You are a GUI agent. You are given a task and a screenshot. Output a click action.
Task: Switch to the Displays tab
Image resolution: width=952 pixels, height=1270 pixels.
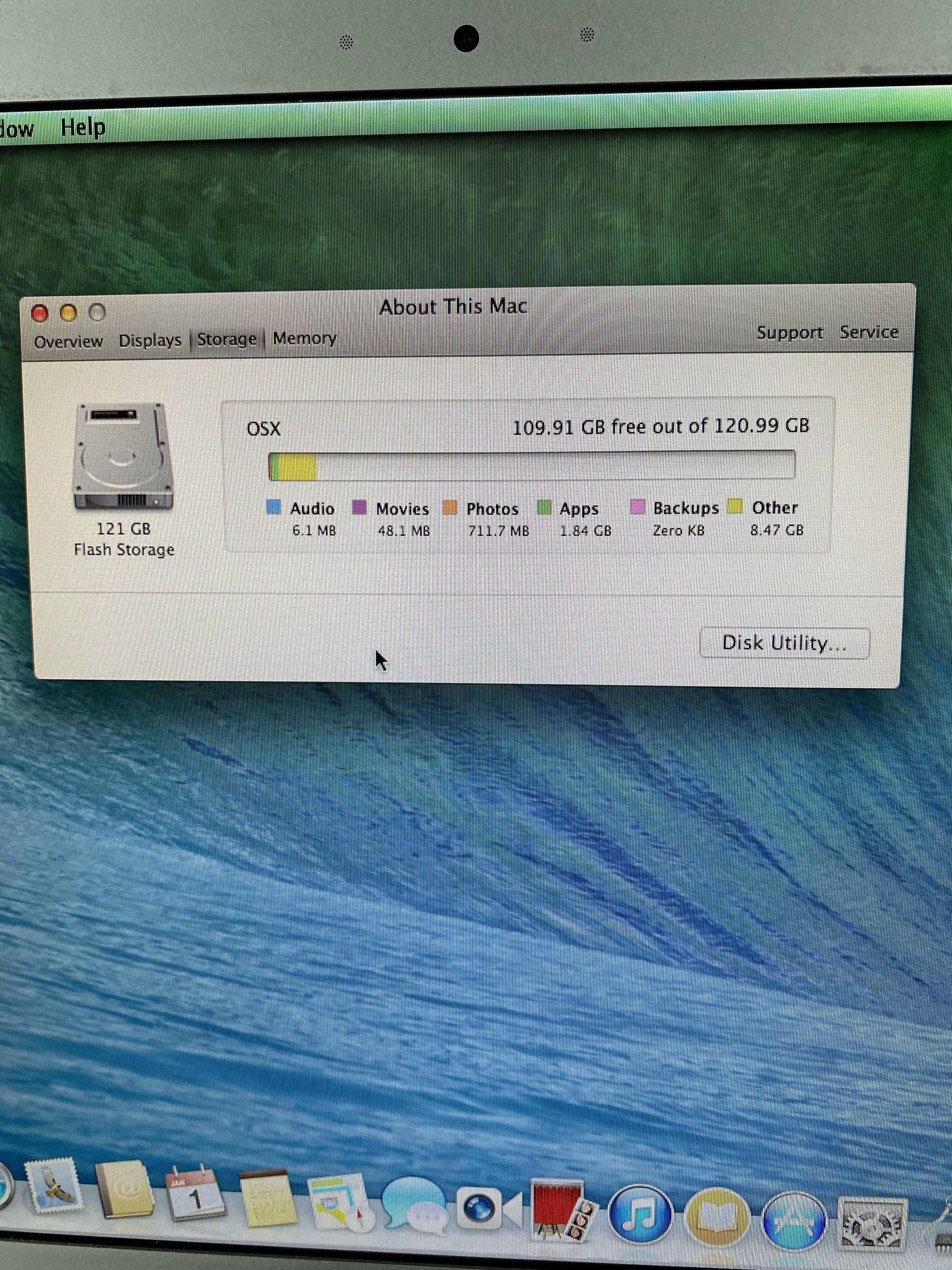tap(150, 340)
